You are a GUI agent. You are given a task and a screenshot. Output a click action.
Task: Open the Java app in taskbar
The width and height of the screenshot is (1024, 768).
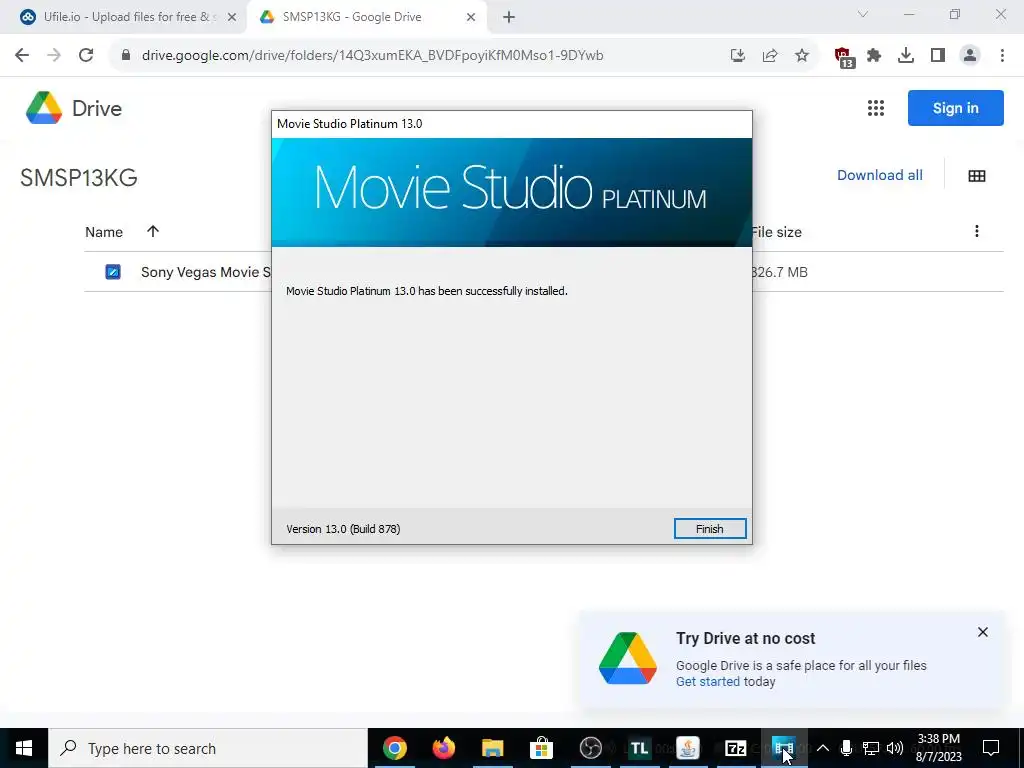[687, 748]
